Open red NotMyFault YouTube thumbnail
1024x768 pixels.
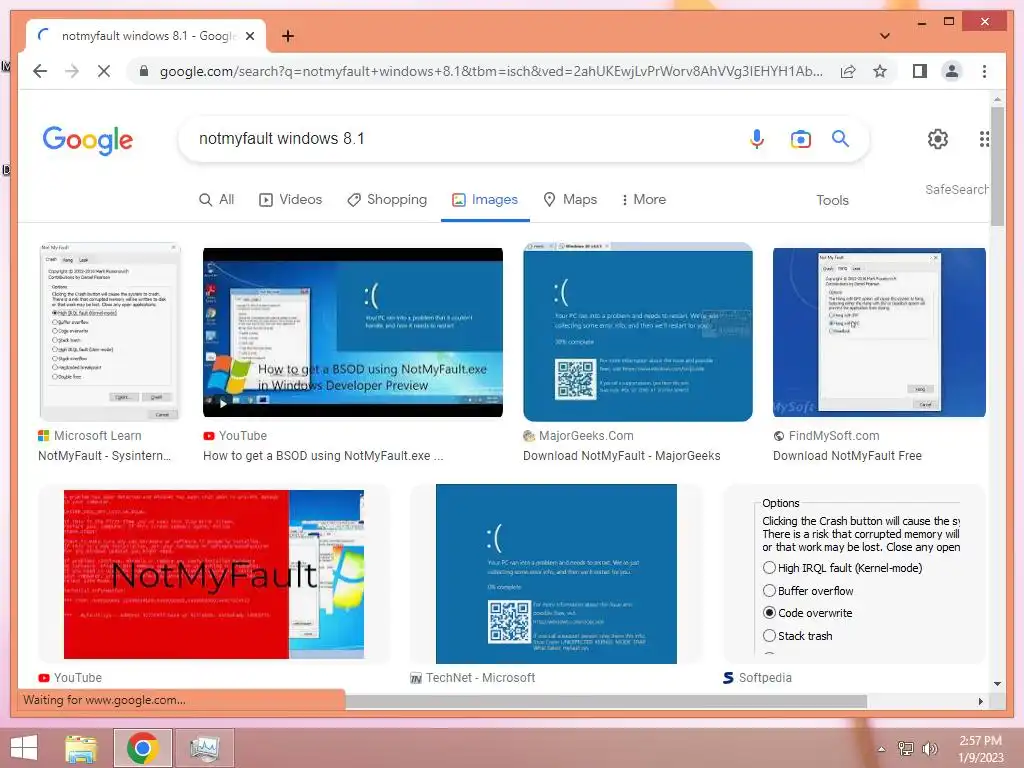[214, 574]
